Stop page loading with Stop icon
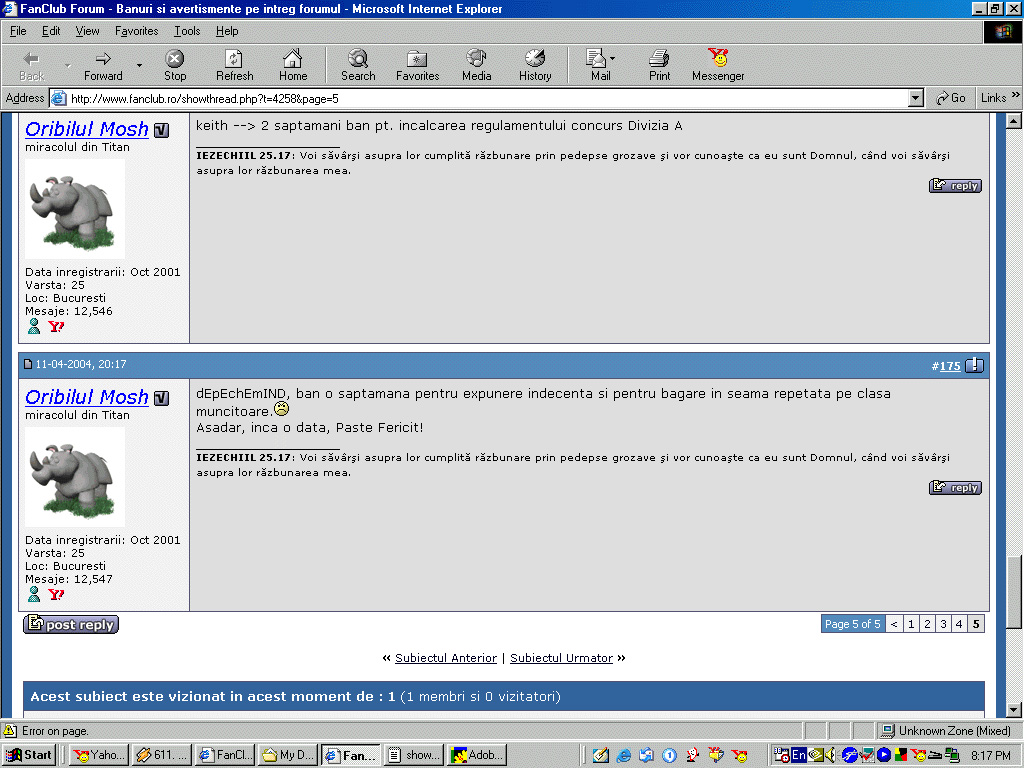Viewport: 1024px width, 768px height. pyautogui.click(x=175, y=65)
